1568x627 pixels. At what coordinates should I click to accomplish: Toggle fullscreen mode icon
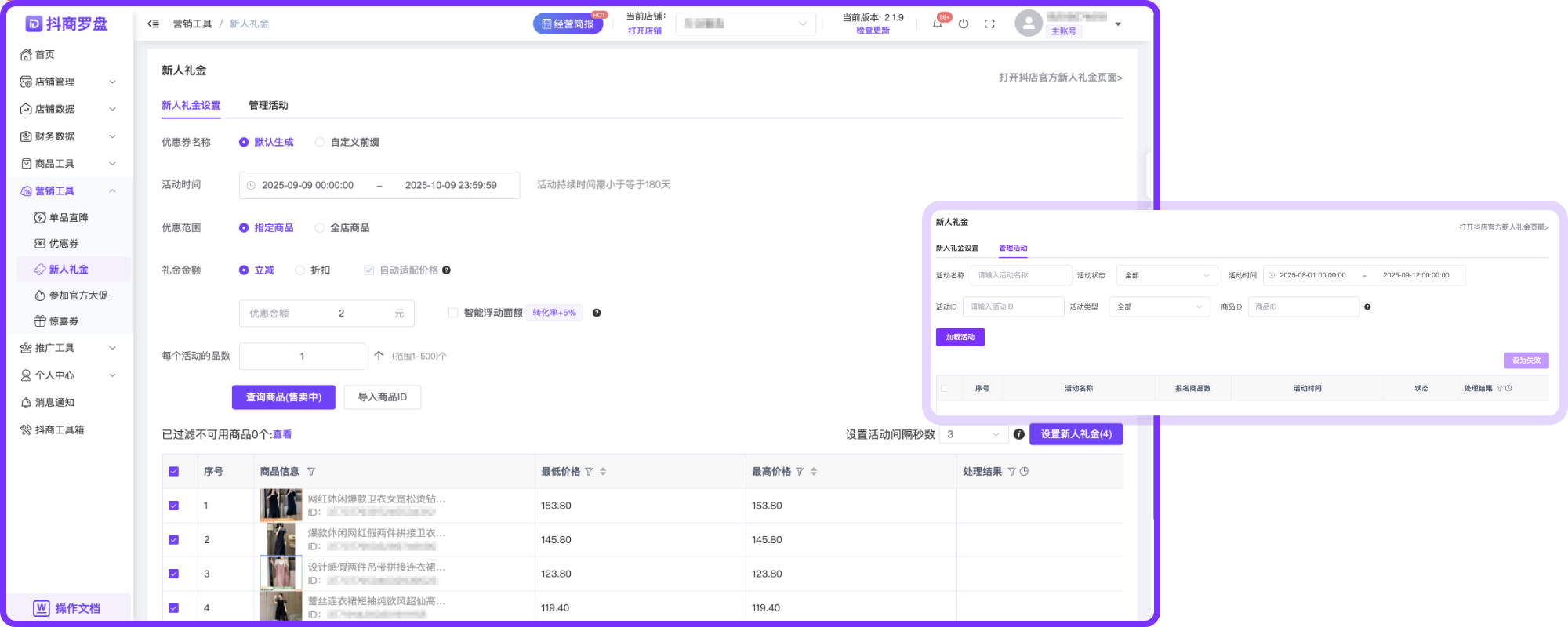point(989,24)
